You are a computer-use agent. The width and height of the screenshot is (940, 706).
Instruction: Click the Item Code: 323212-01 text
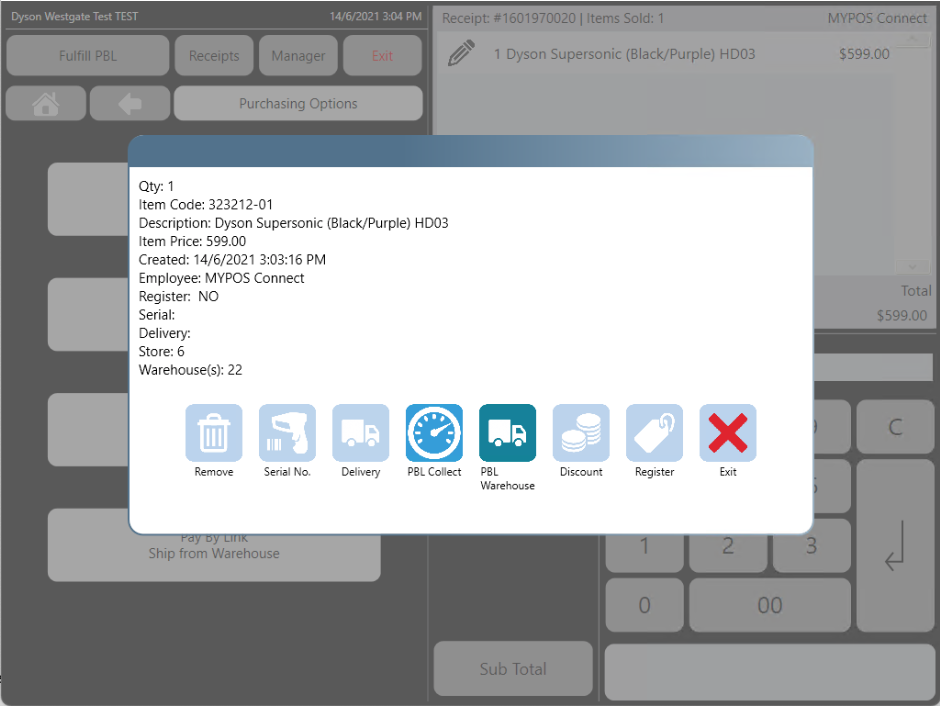coord(206,204)
